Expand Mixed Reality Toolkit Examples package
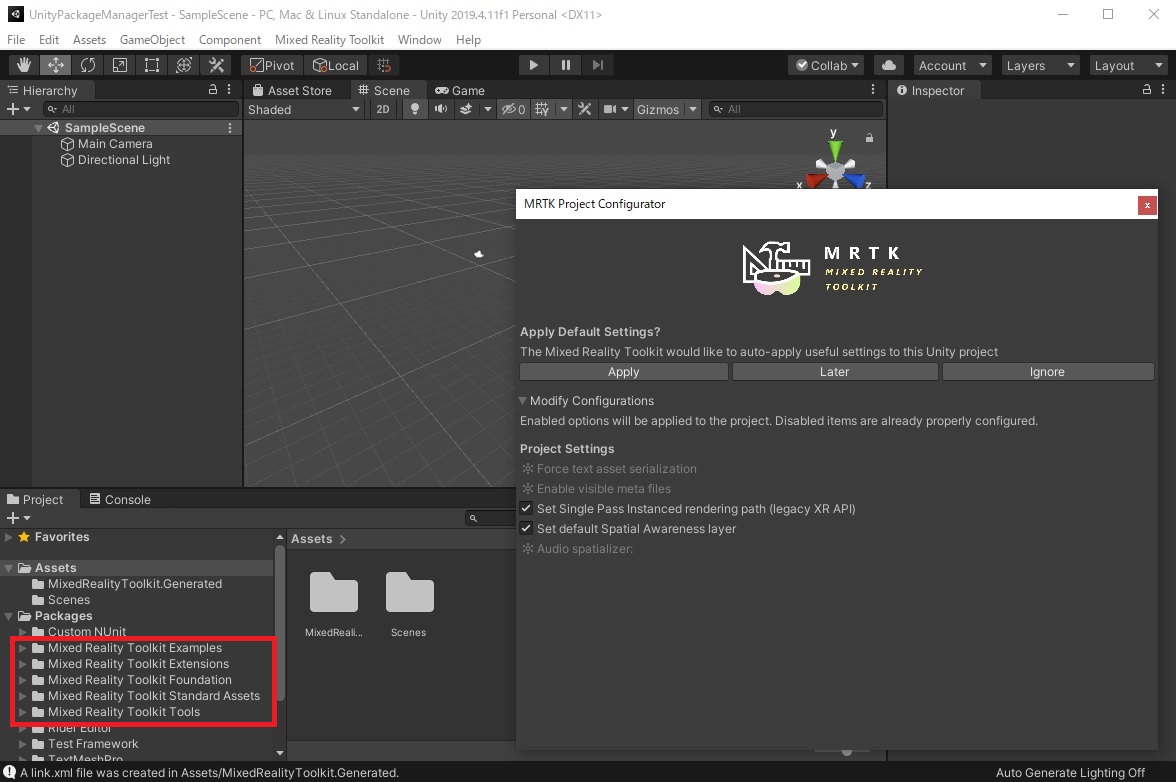The image size is (1176, 782). click(22, 648)
